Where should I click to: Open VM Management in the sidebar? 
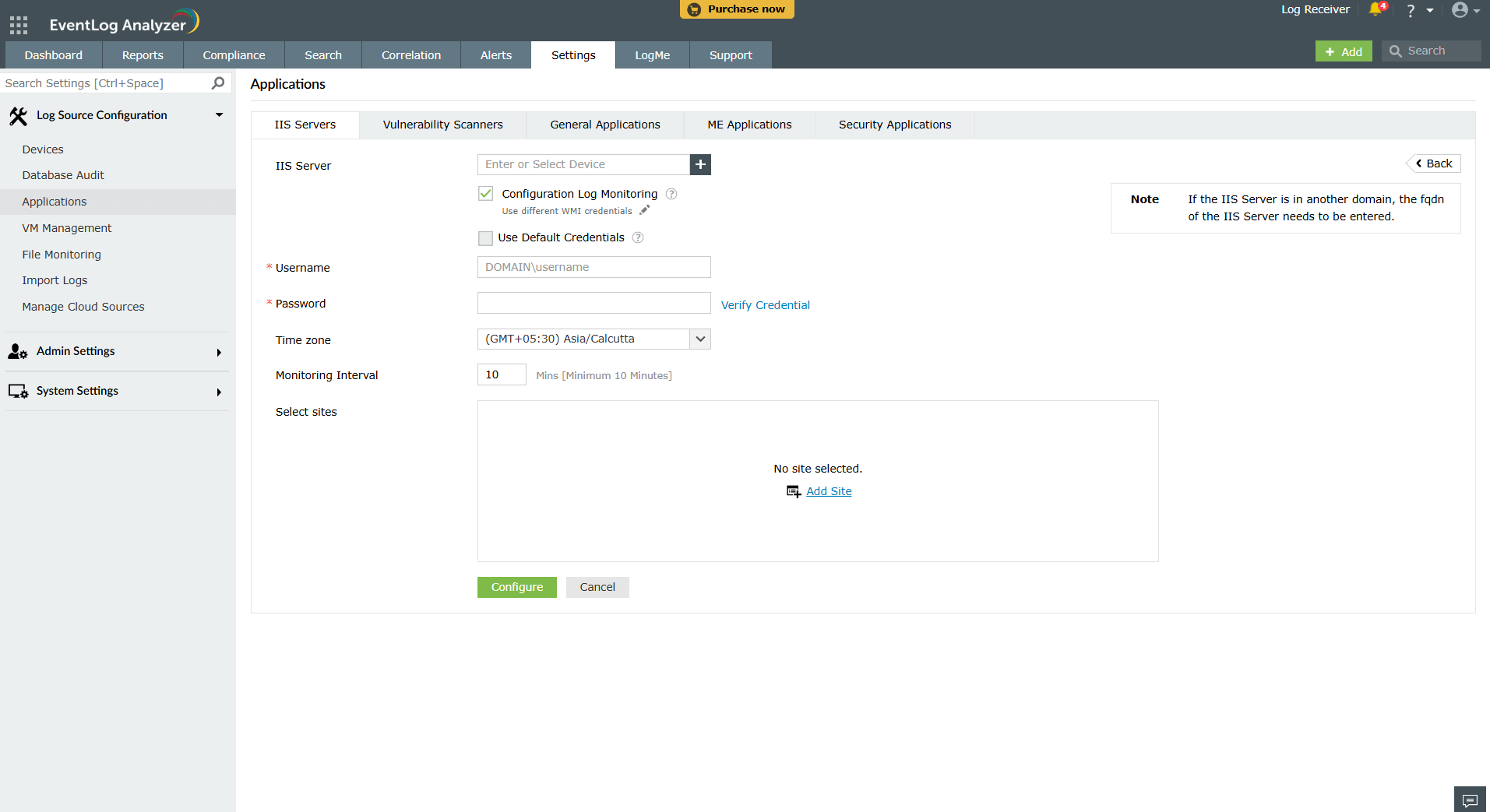click(67, 228)
